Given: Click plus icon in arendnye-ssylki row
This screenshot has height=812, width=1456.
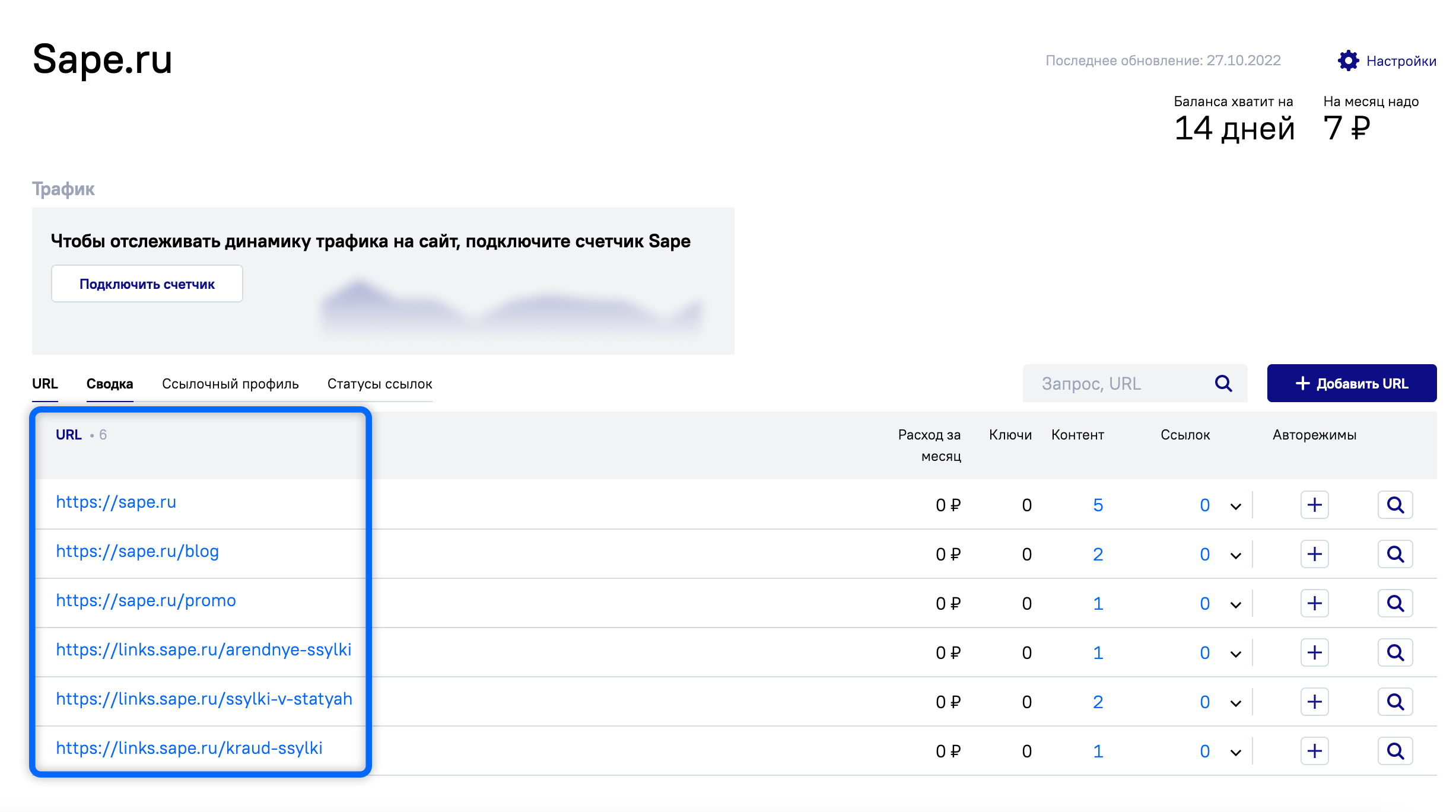Looking at the screenshot, I should pos(1314,652).
